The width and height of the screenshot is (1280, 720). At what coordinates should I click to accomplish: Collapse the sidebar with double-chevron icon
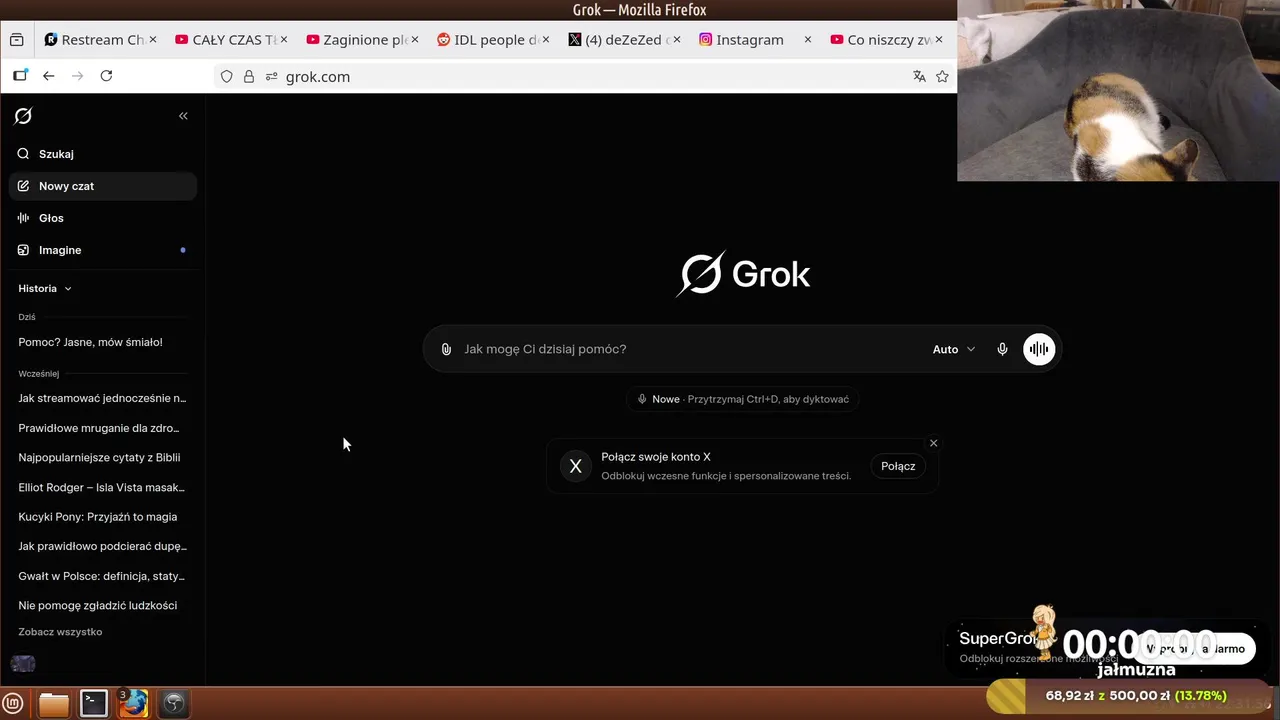point(183,116)
